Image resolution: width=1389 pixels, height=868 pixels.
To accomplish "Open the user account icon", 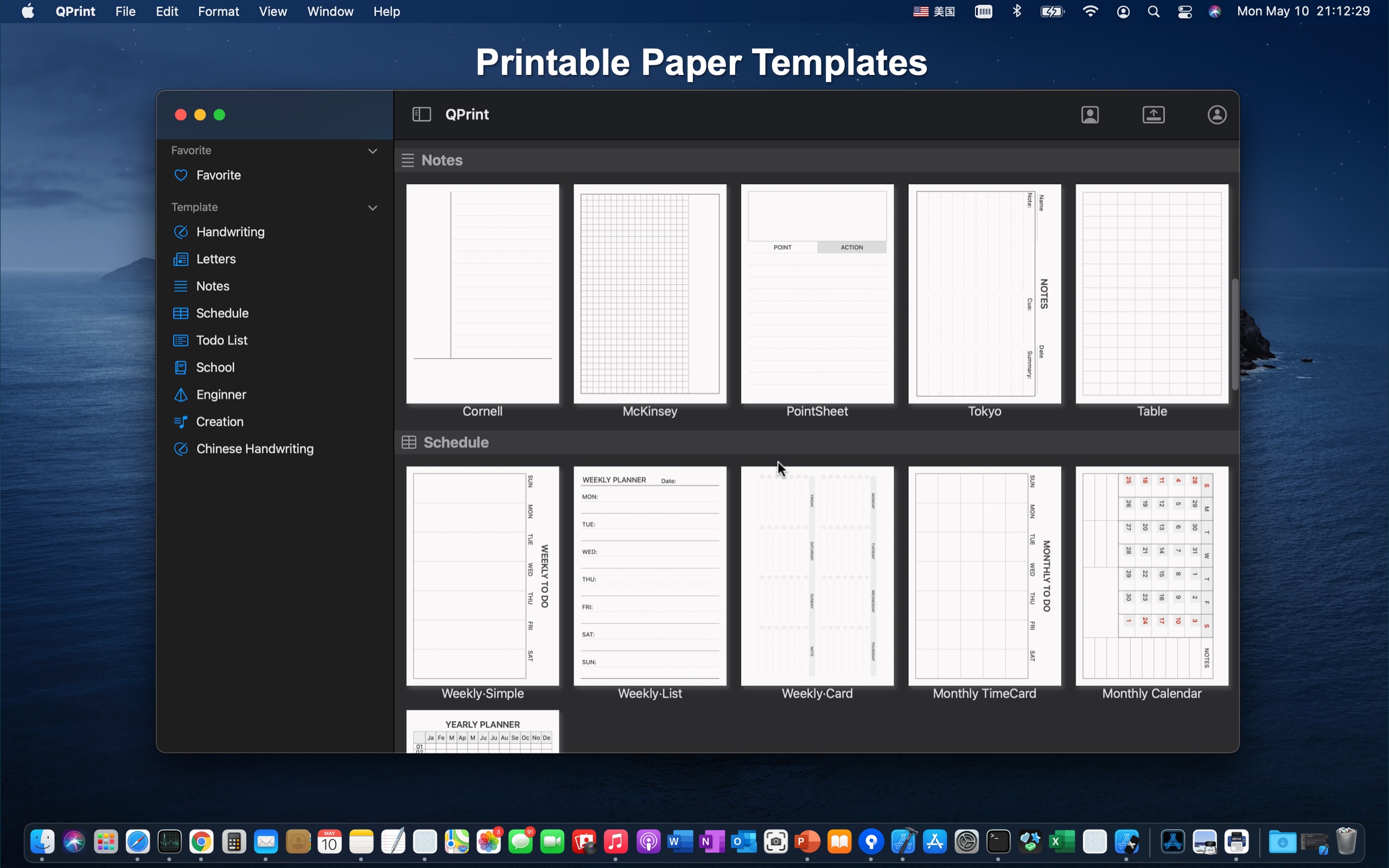I will (1217, 115).
